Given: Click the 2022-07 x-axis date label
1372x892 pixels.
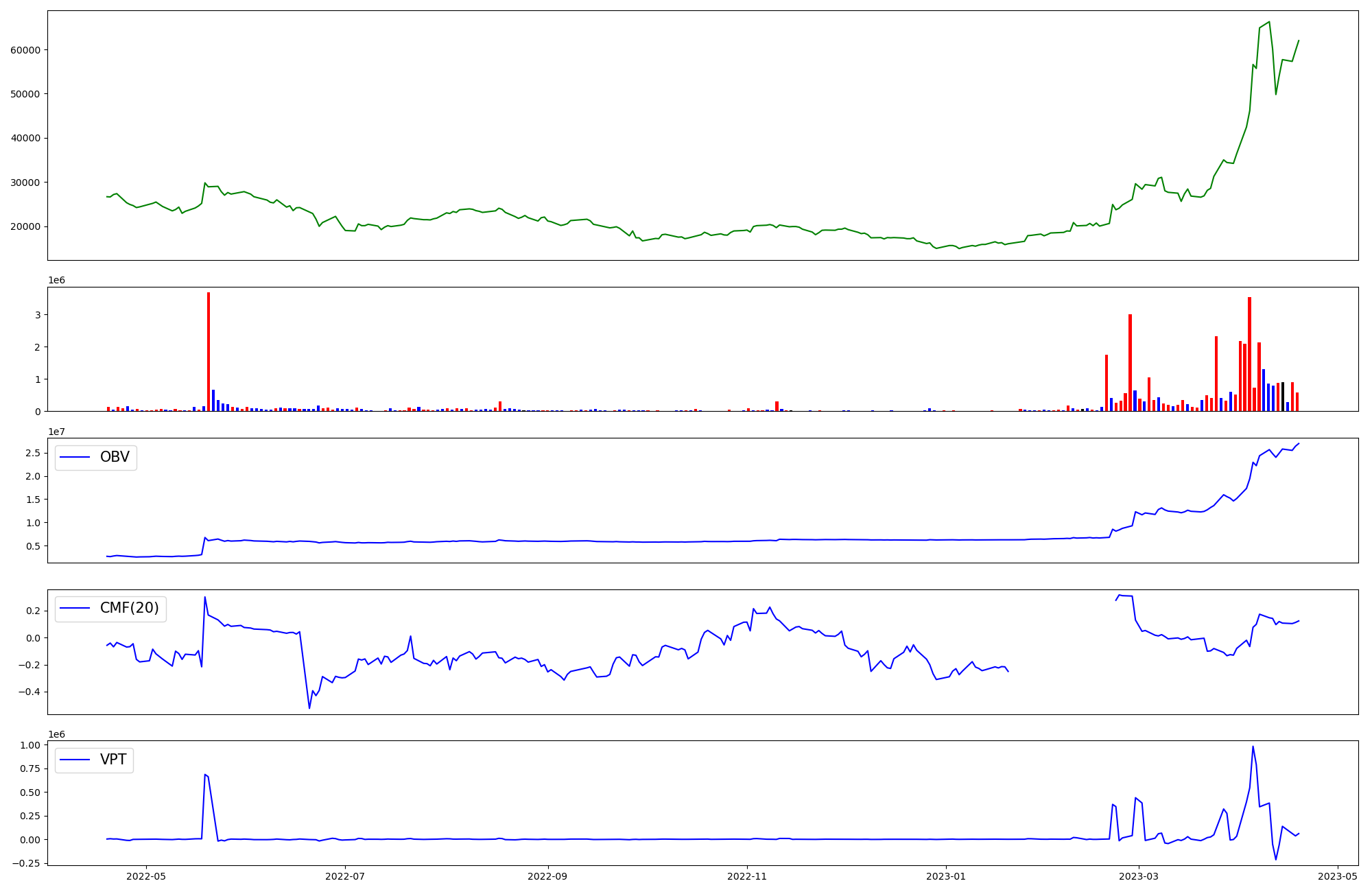Looking at the screenshot, I should pyautogui.click(x=345, y=876).
